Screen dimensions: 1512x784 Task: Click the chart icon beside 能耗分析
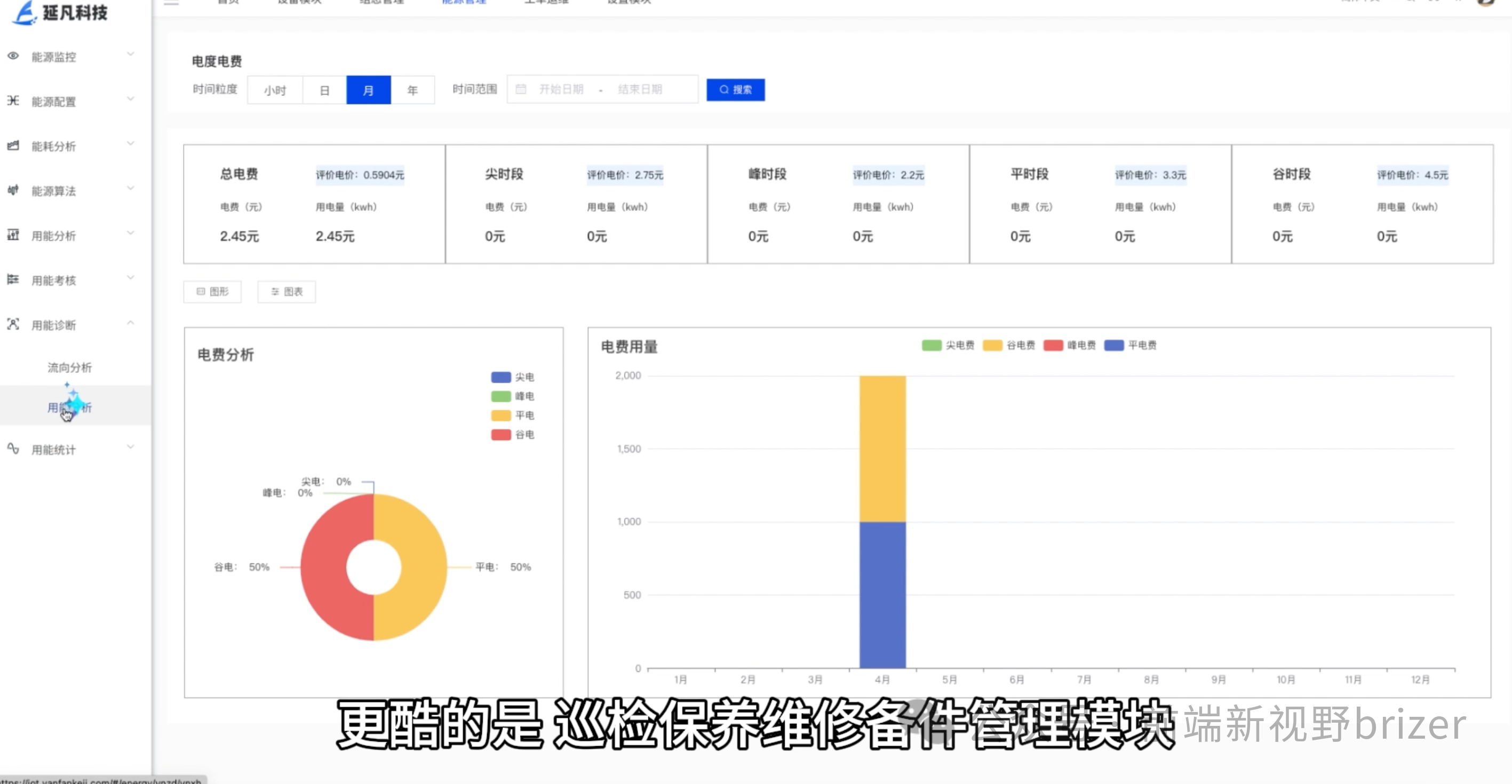pos(13,145)
